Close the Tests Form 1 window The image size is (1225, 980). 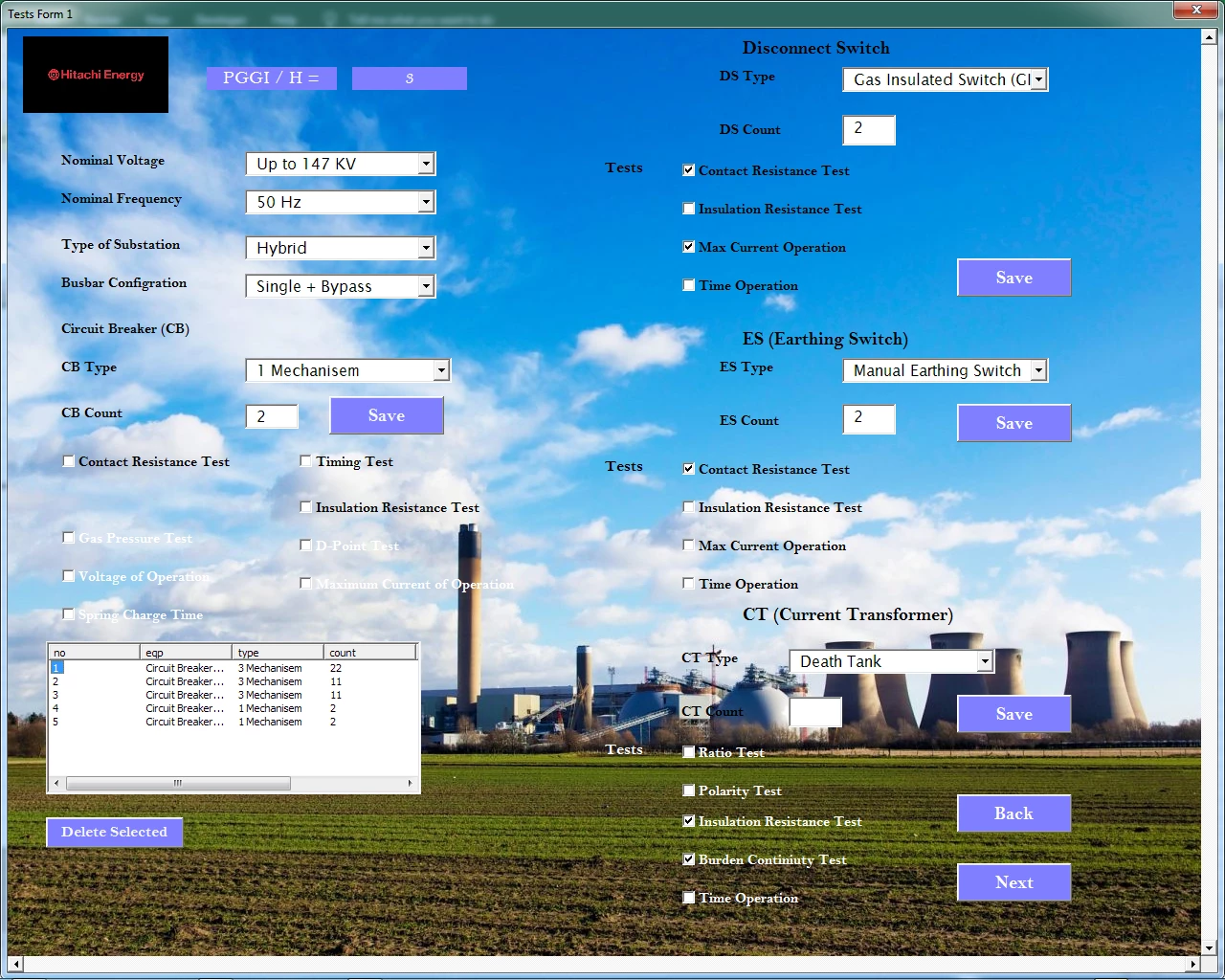point(1196,10)
